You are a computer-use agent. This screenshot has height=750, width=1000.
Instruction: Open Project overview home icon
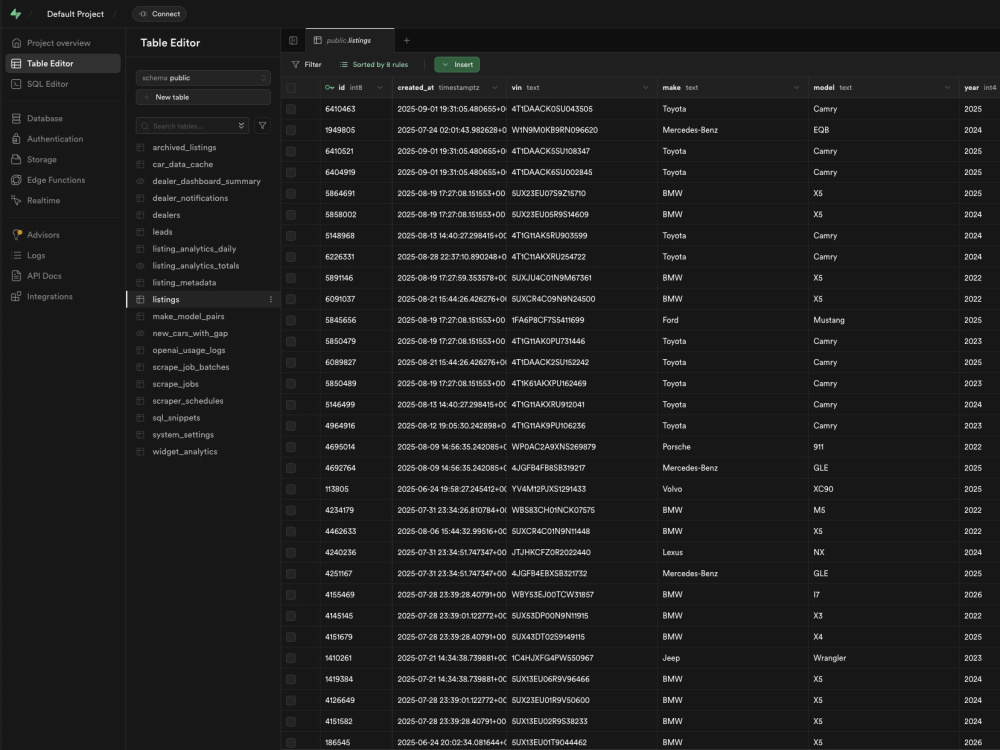click(x=17, y=43)
